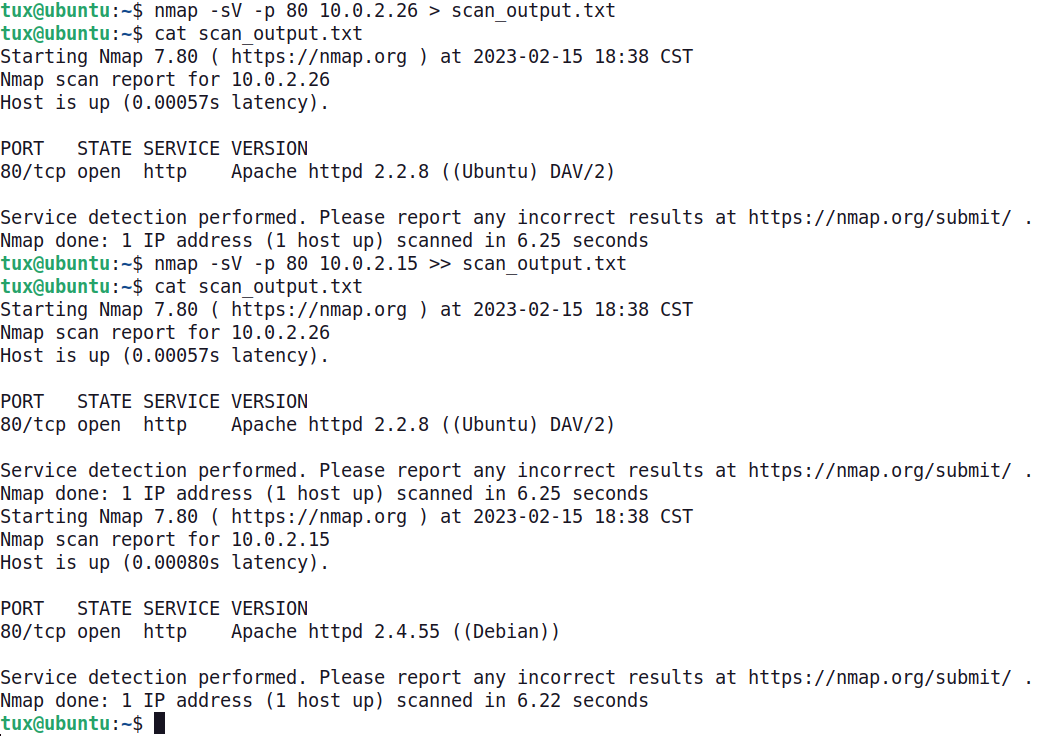Open the nmap.org link in the last Starting Nmap line
This screenshot has width=1044, height=736.
(319, 517)
